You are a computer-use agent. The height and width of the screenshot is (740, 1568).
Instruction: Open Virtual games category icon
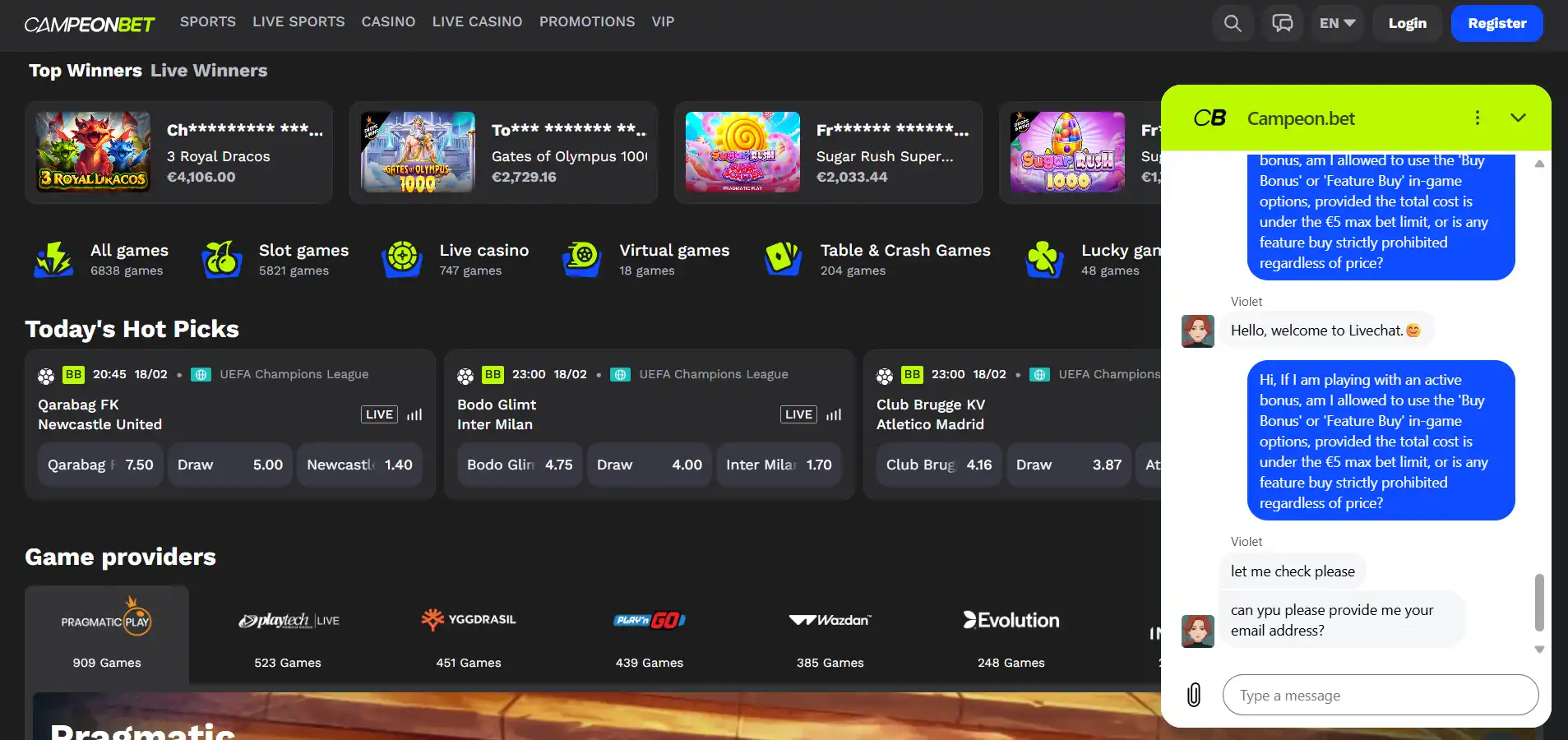pos(582,258)
